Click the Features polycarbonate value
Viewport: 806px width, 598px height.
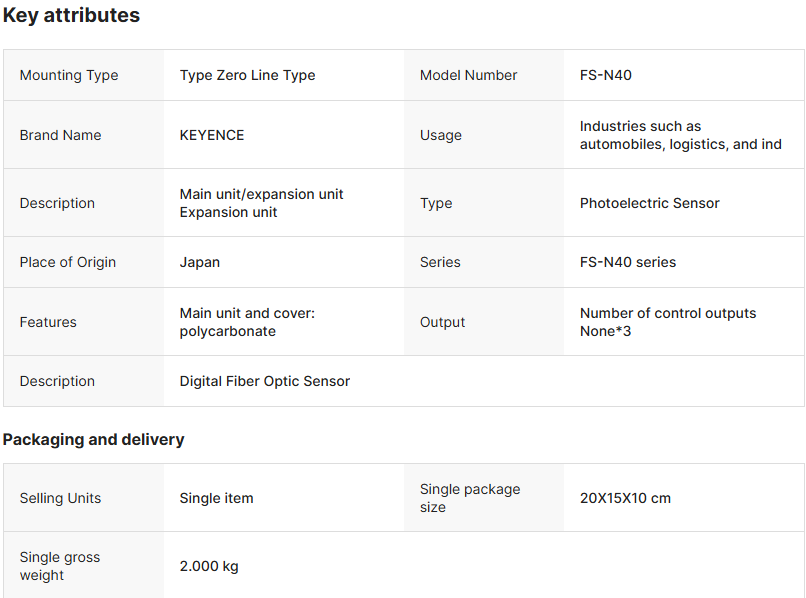click(247, 322)
